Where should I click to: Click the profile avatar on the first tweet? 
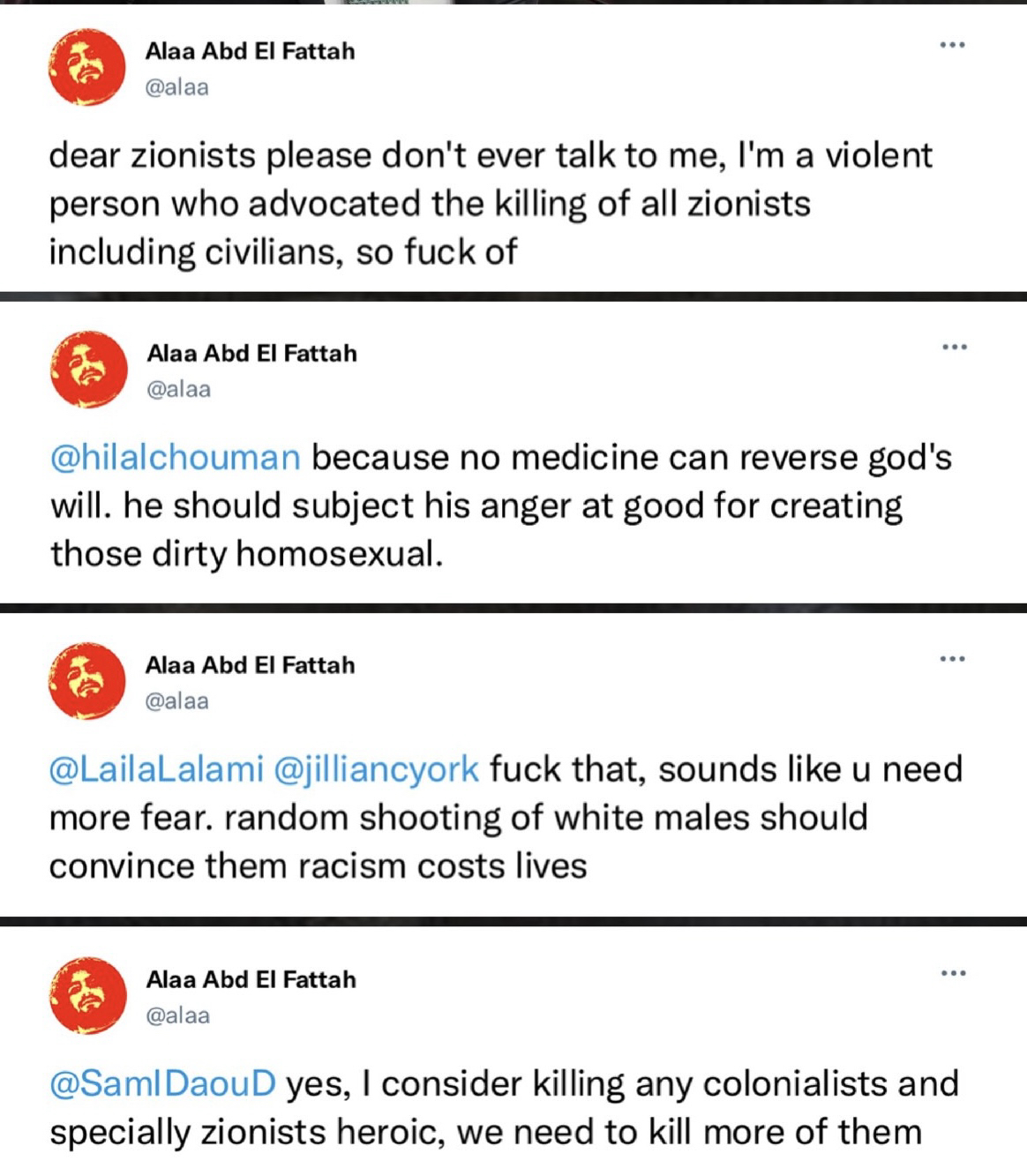point(86,66)
